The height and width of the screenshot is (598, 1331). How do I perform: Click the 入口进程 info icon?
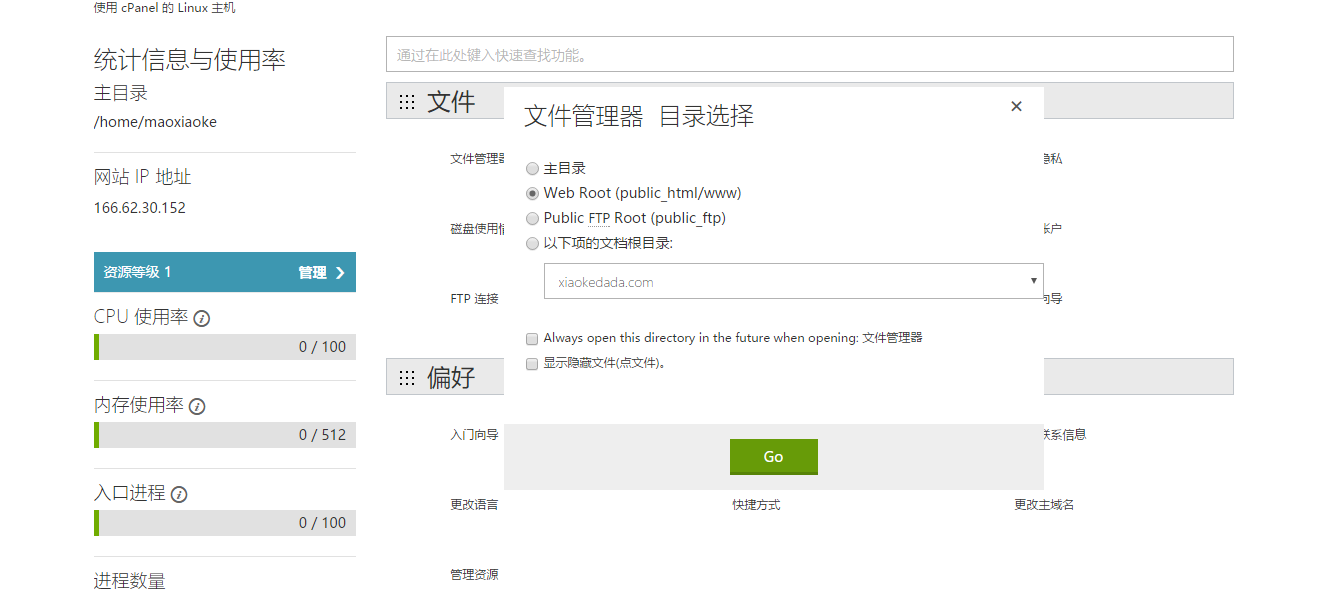[x=179, y=494]
